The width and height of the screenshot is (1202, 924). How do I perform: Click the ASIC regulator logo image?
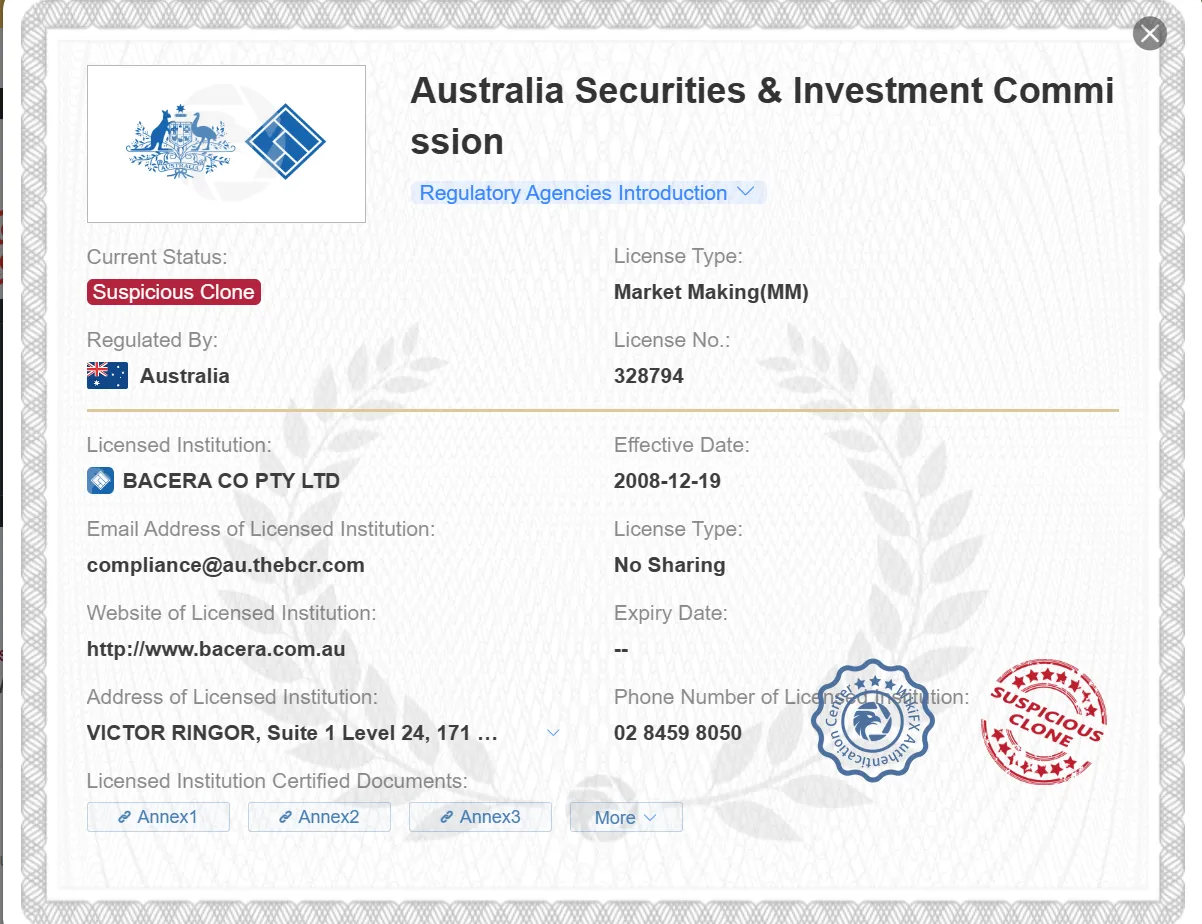pyautogui.click(x=226, y=144)
